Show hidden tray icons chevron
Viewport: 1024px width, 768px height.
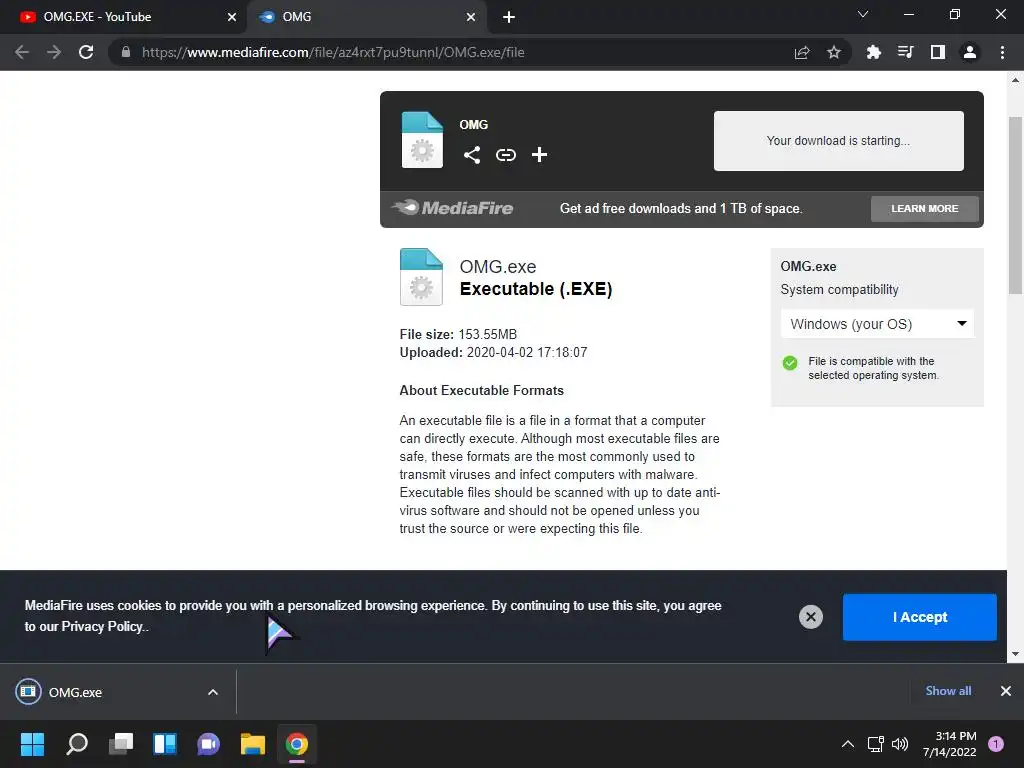point(848,744)
